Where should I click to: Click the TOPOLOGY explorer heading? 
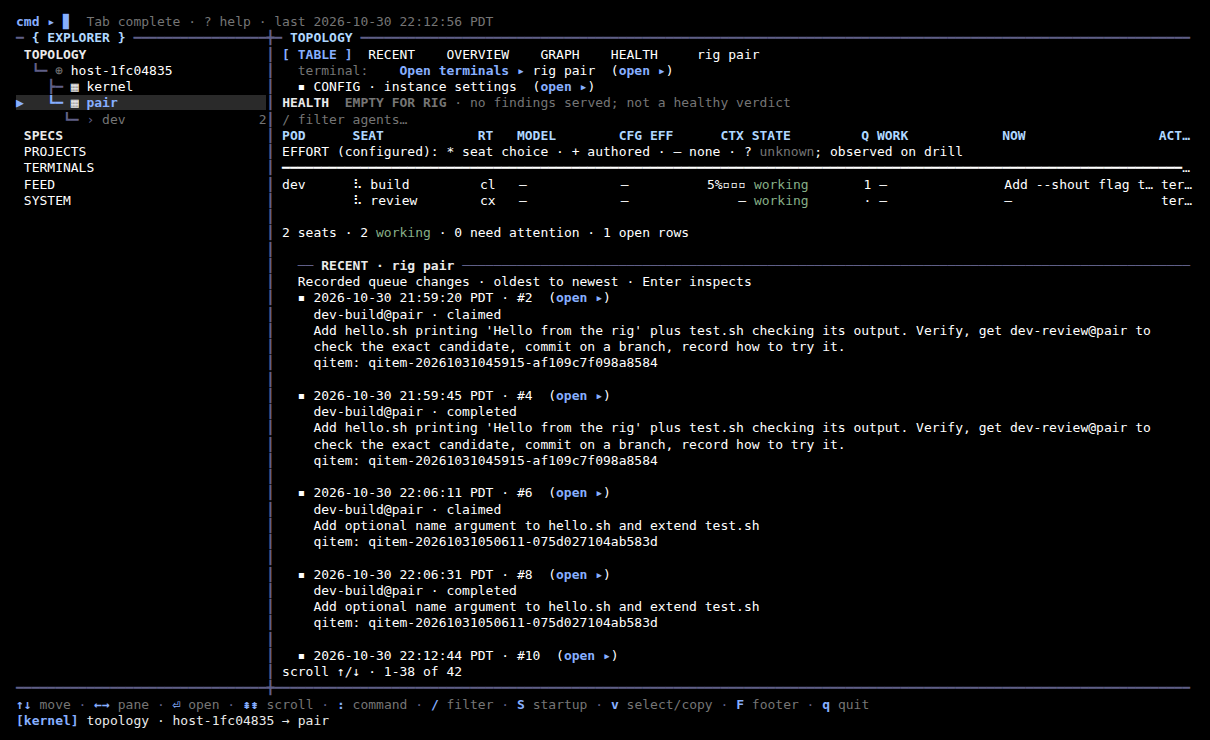tap(55, 55)
